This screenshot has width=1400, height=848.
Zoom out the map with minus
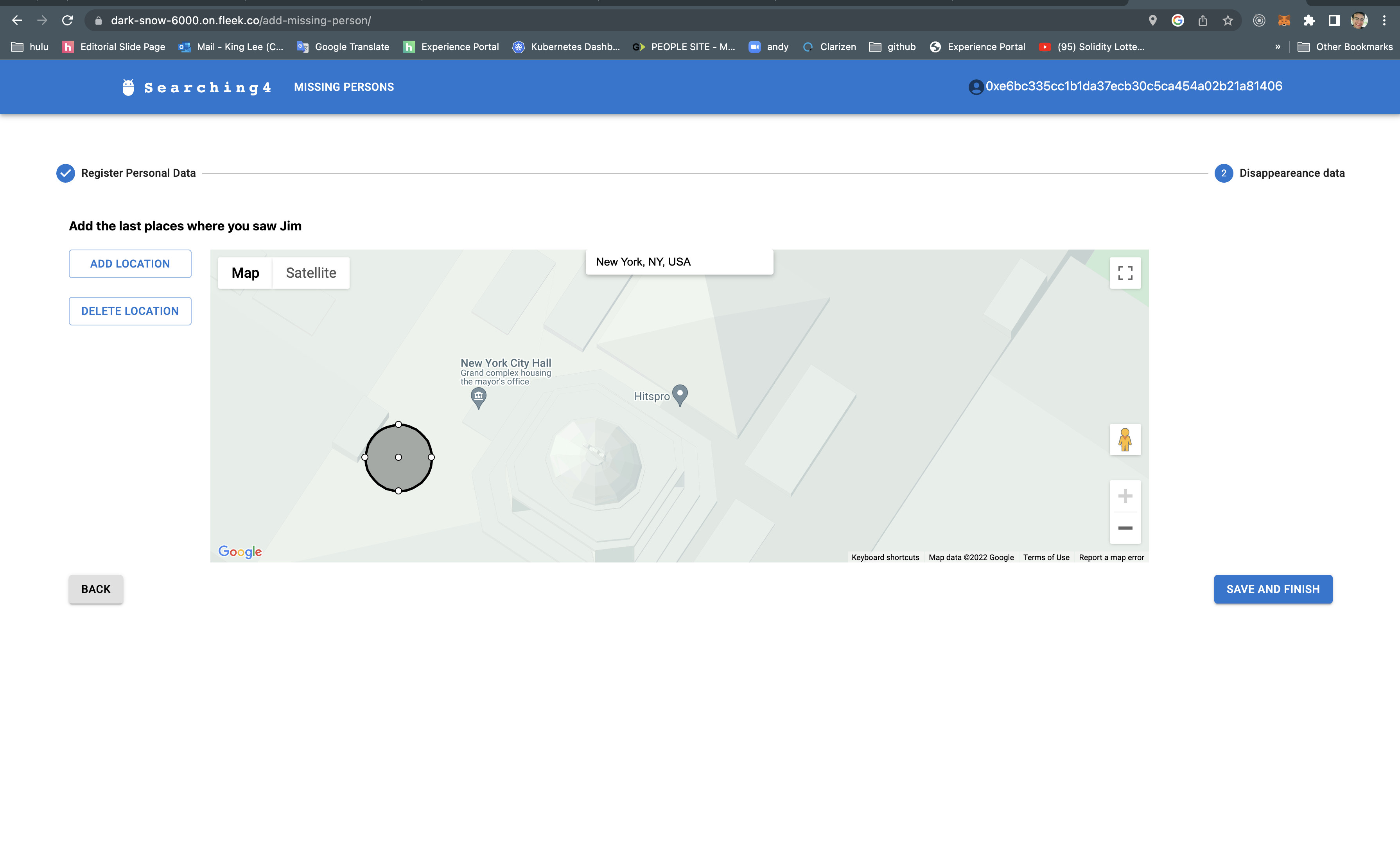(x=1125, y=528)
